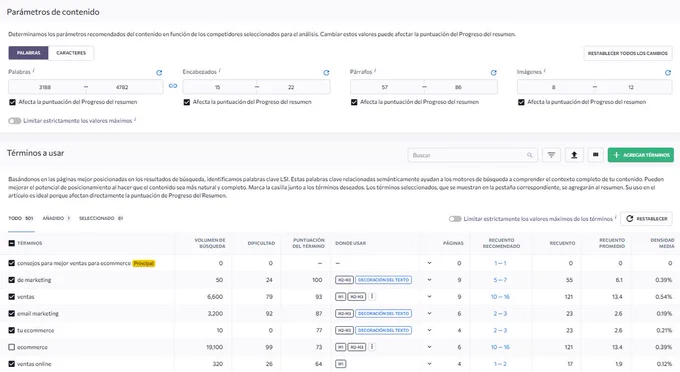Click the Palabras maximum field 4782
Image resolution: width=680 pixels, height=372 pixels.
(122, 87)
